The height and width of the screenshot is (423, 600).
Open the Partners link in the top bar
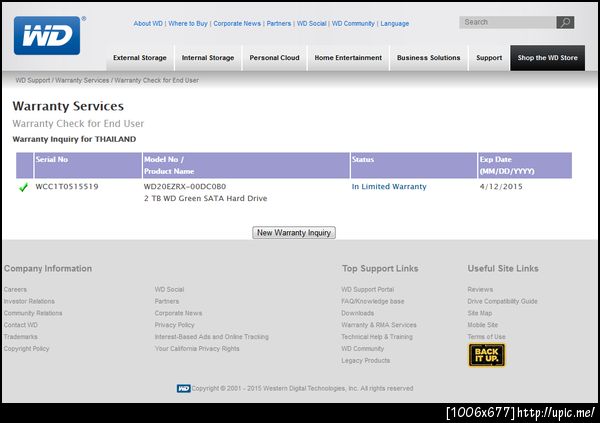pyautogui.click(x=279, y=24)
